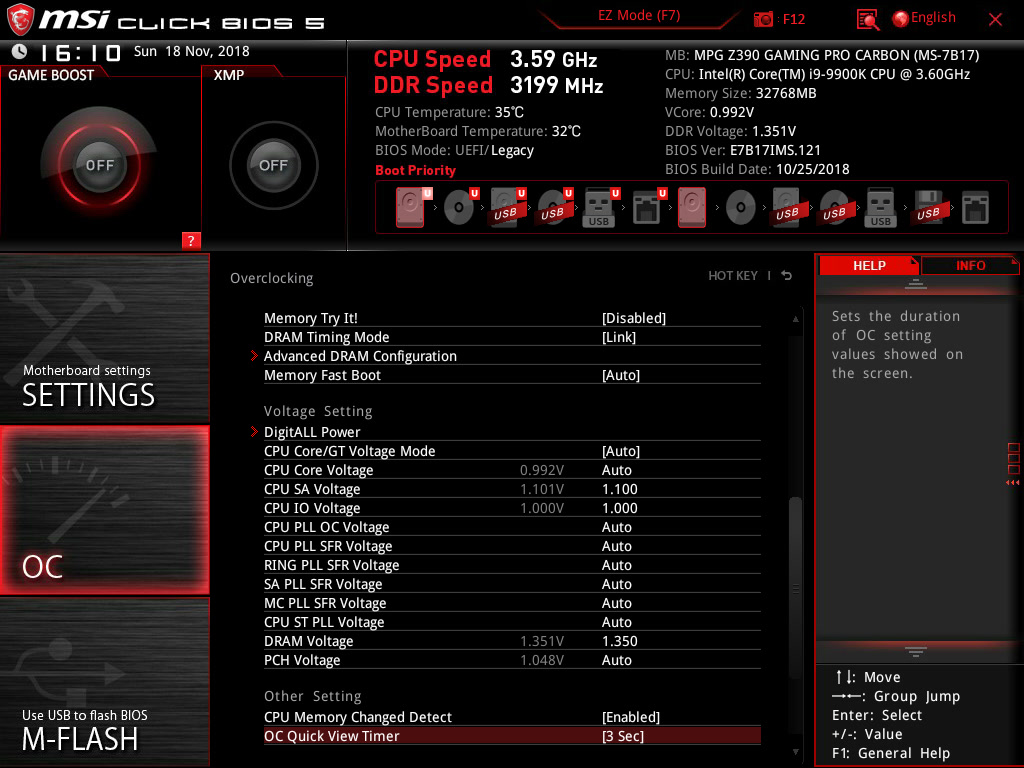Open the M-FLASH section
The width and height of the screenshot is (1024, 768).
coord(104,682)
